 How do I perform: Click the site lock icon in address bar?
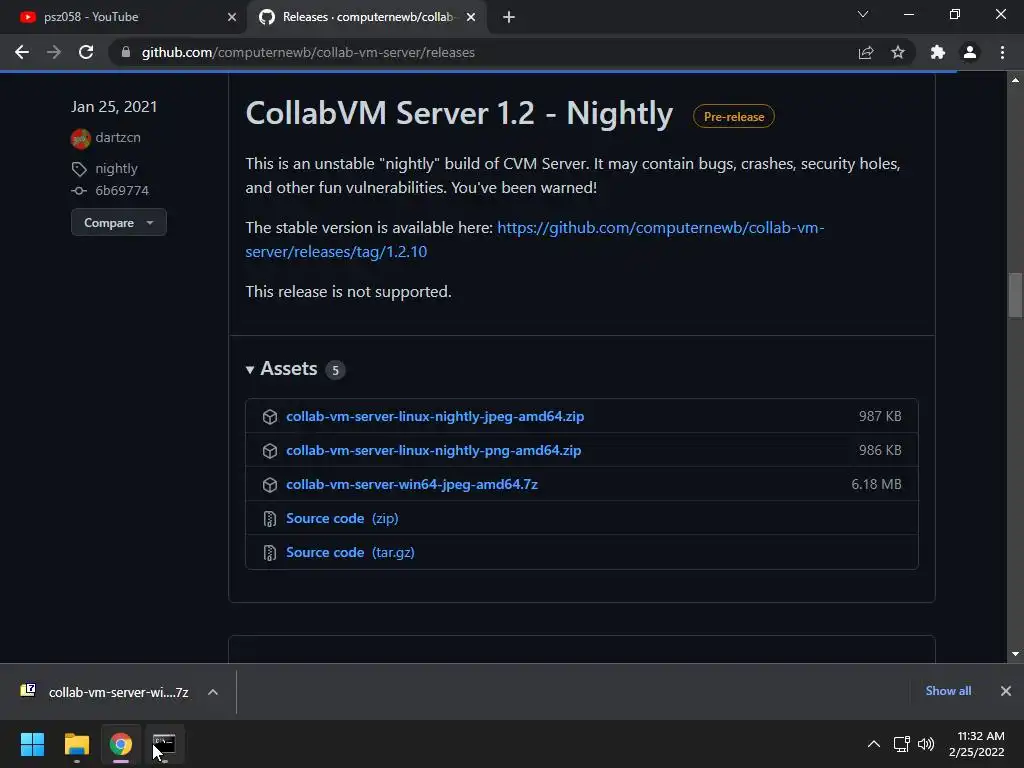click(x=126, y=52)
